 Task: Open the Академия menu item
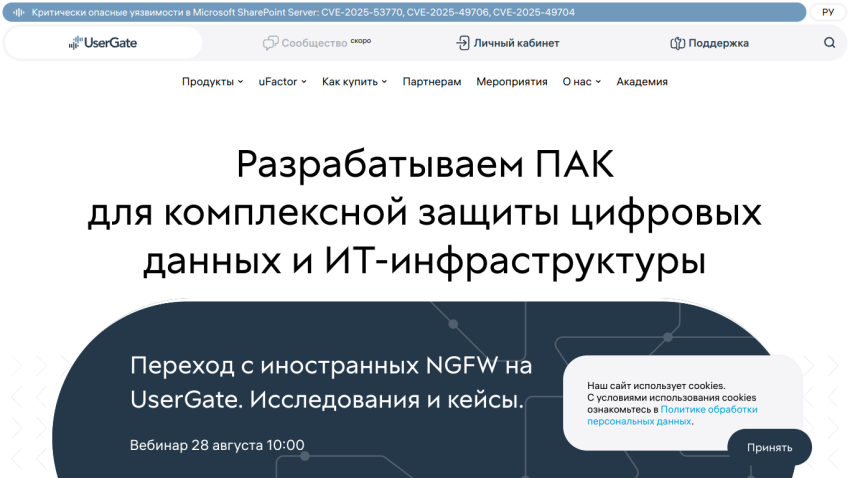[642, 81]
